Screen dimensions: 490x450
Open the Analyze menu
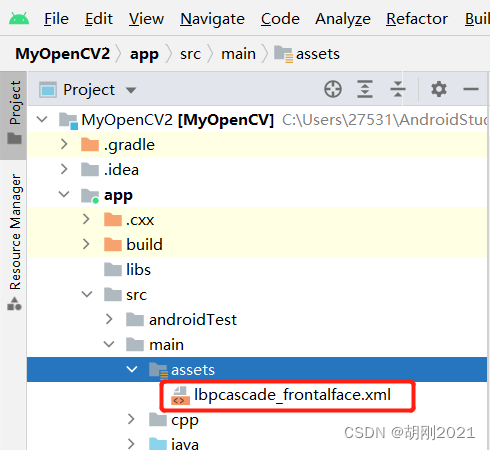(x=343, y=19)
